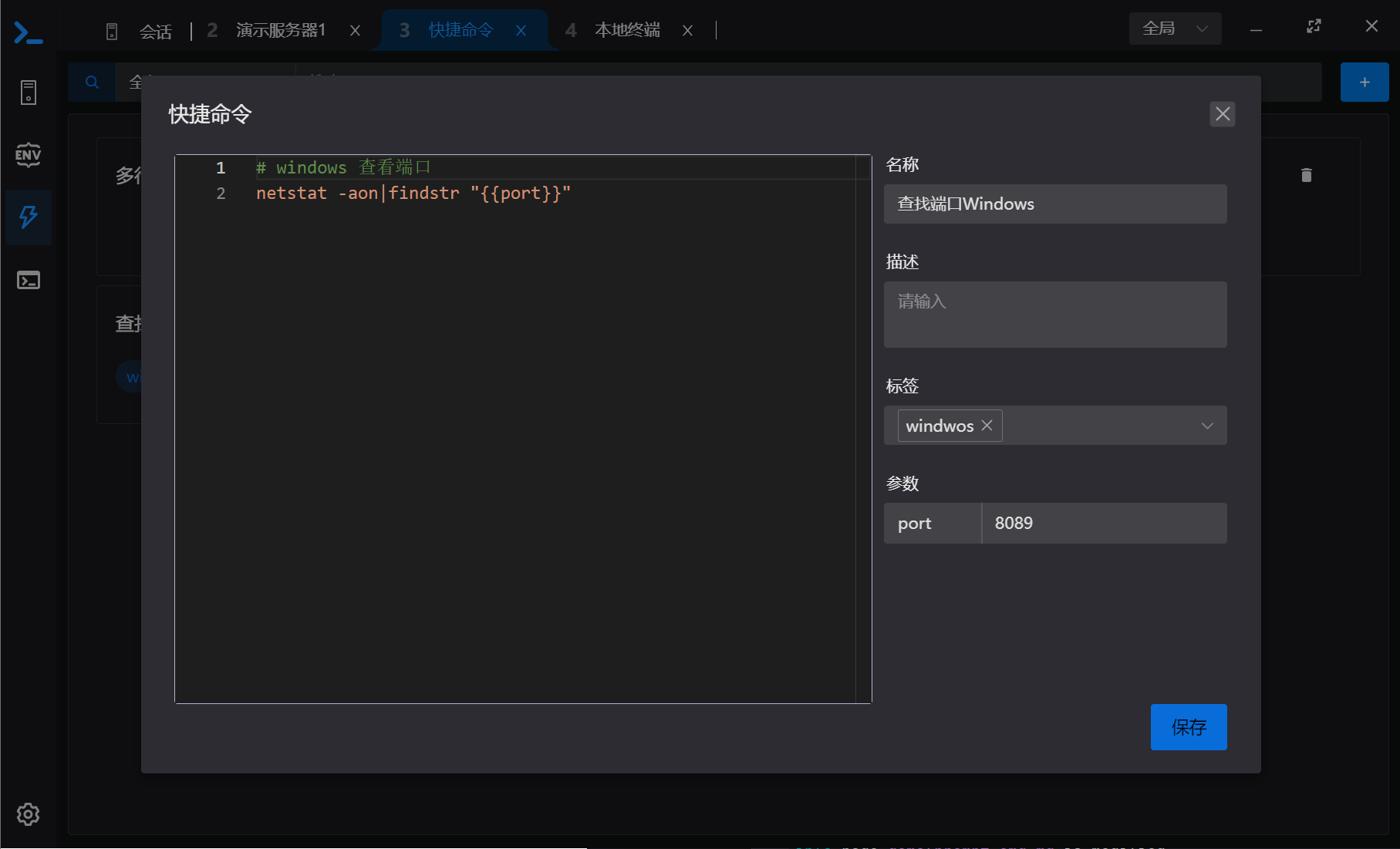Close the 演示服务器1 tab
The height and width of the screenshot is (849, 1400).
(355, 31)
